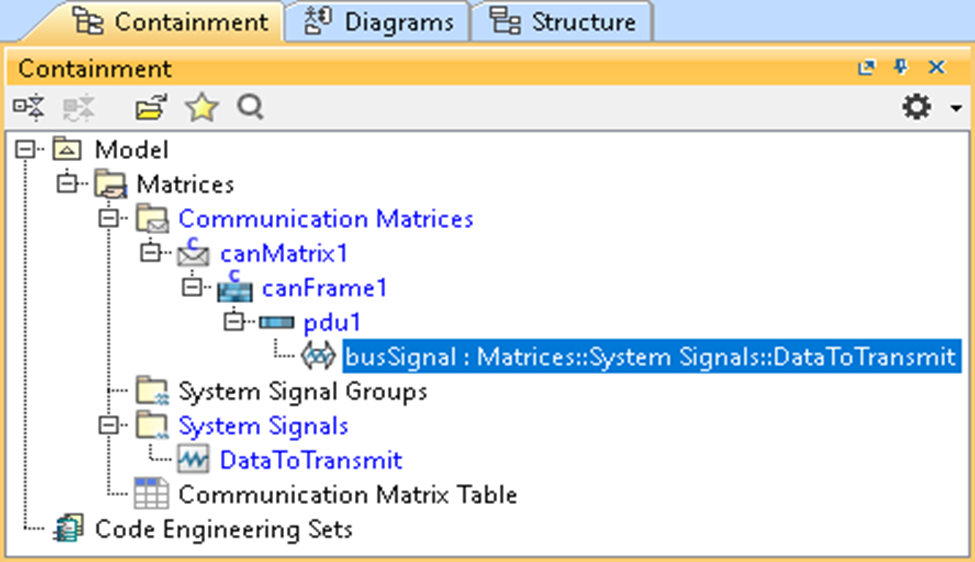
Task: Switch to the Diagrams tab
Action: pyautogui.click(x=379, y=22)
